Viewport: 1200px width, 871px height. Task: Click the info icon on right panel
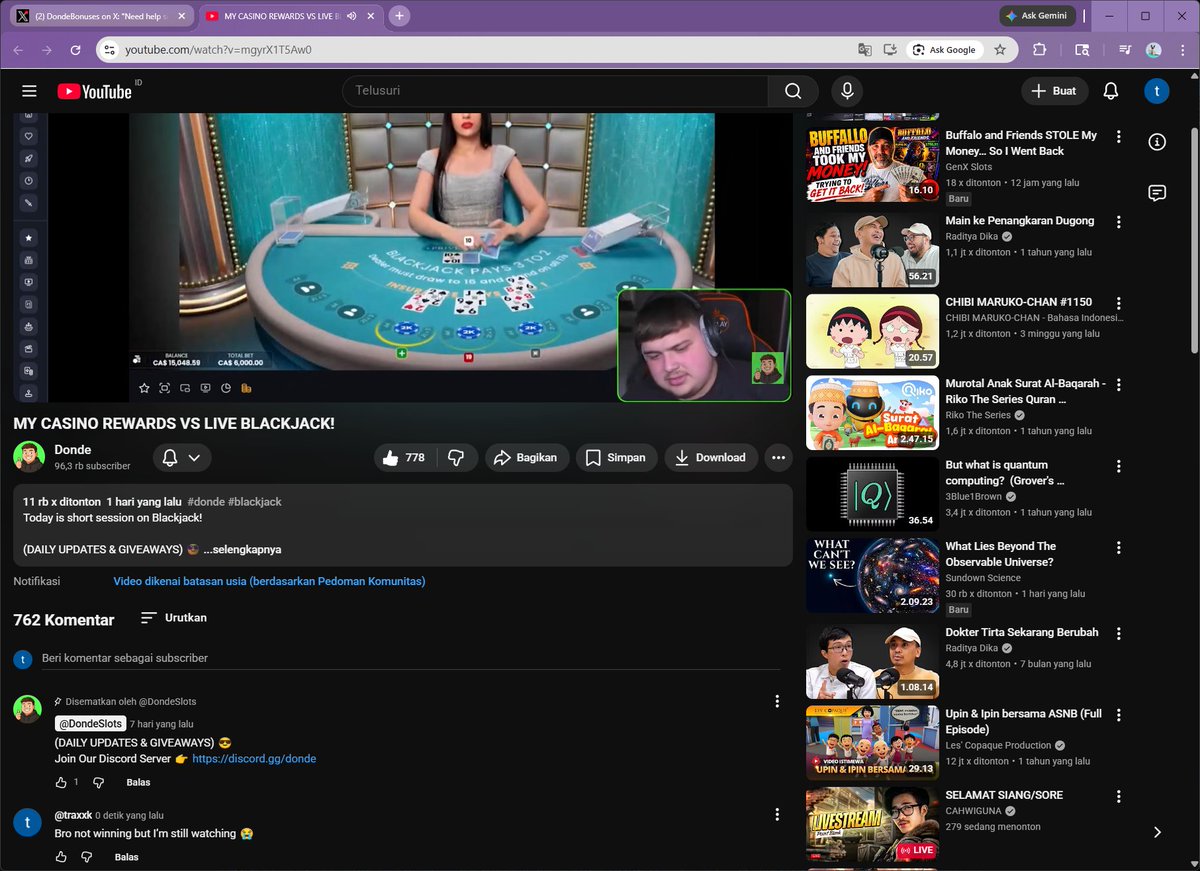tap(1157, 142)
